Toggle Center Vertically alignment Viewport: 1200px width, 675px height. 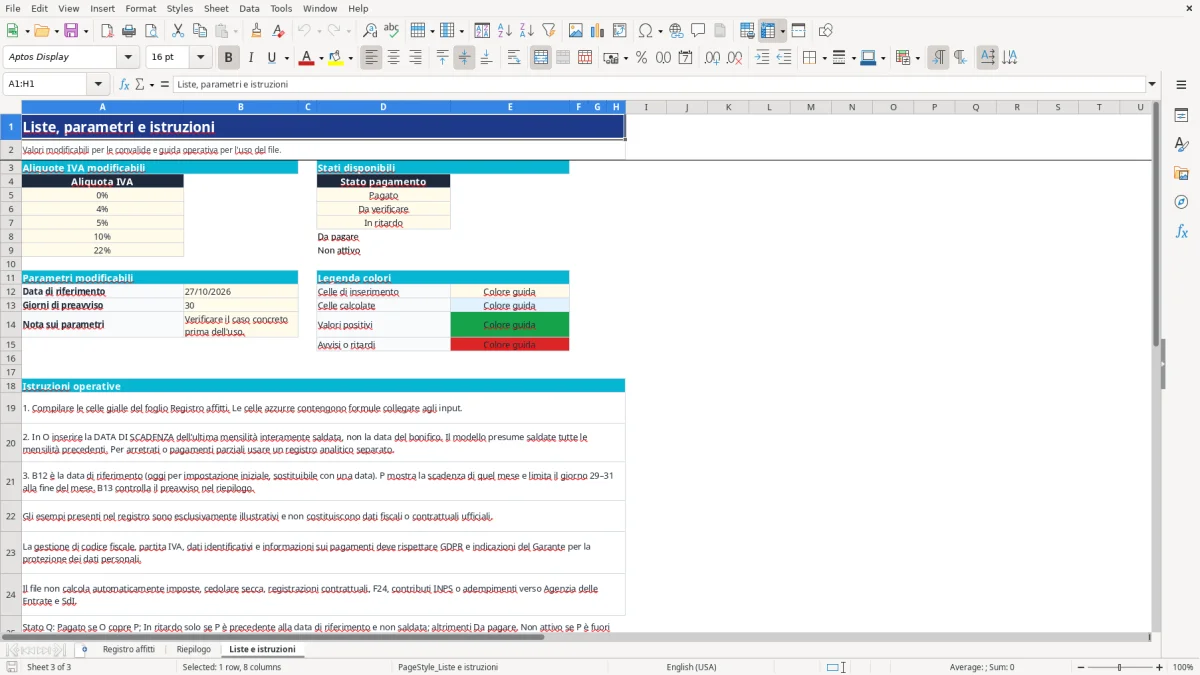point(464,58)
